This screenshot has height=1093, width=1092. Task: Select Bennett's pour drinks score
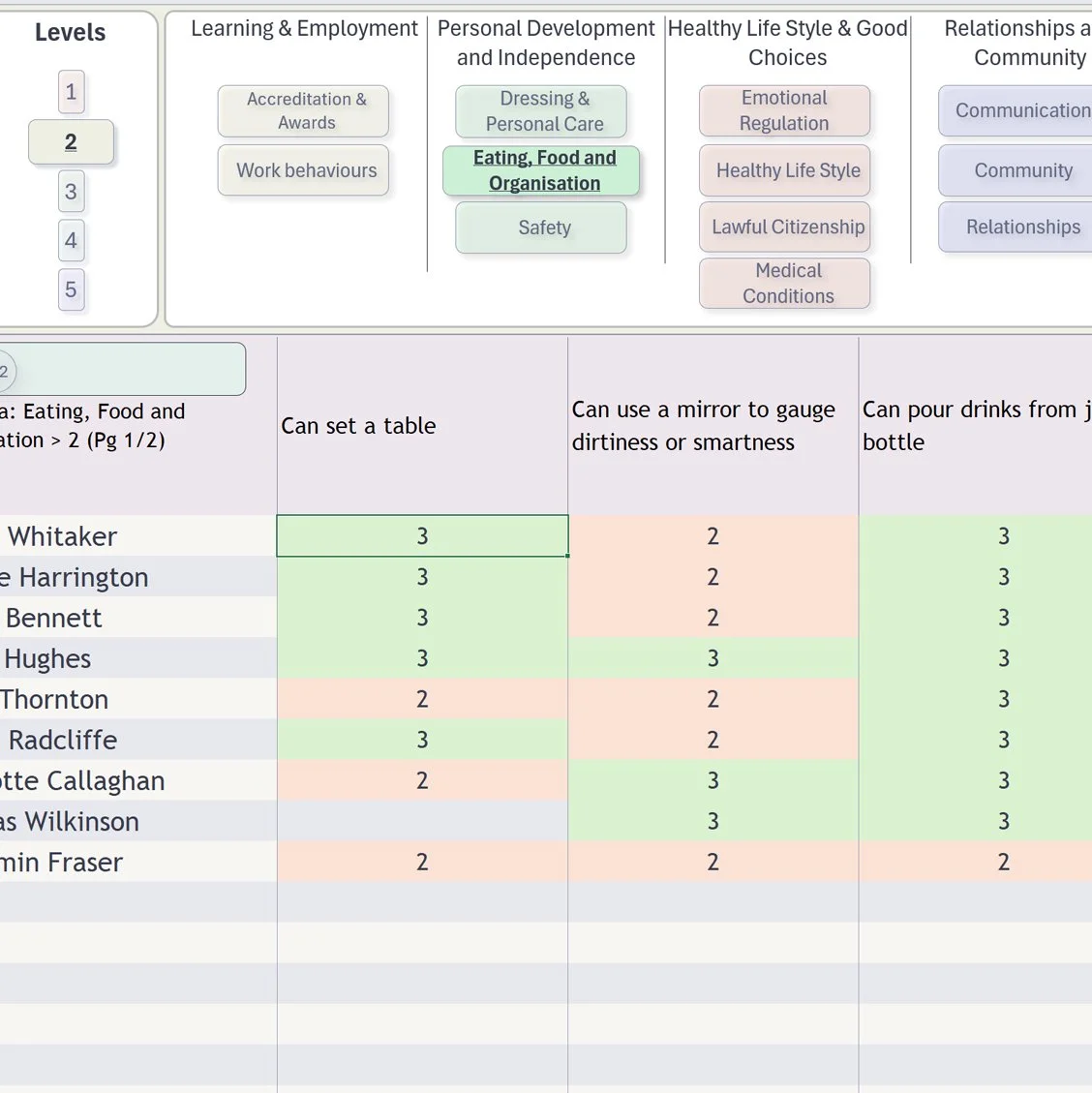pyautogui.click(x=976, y=618)
